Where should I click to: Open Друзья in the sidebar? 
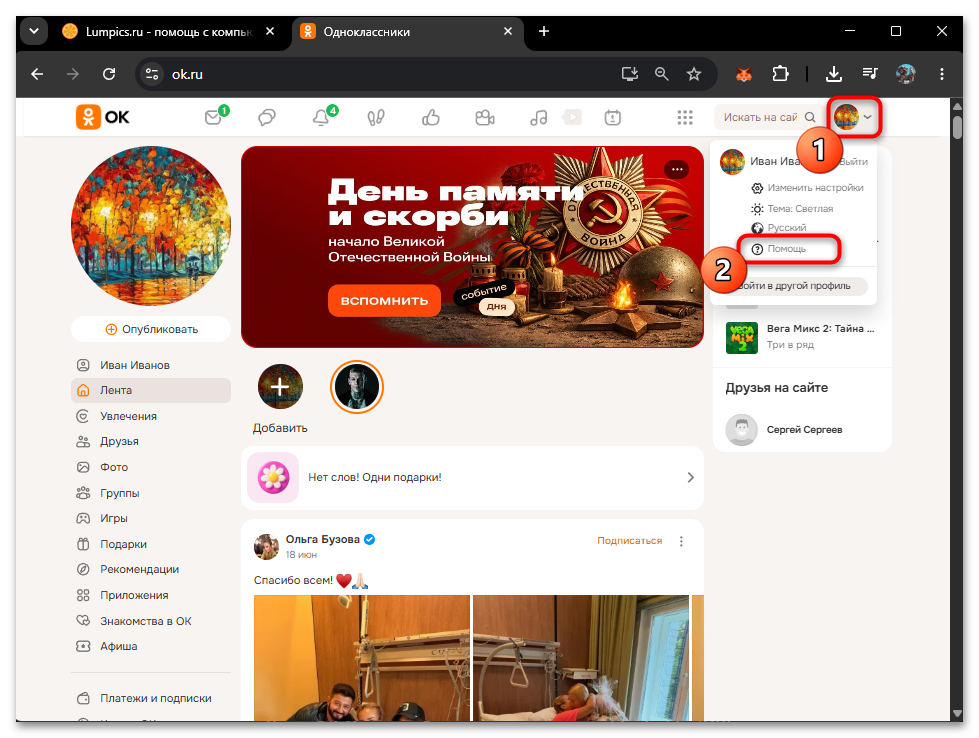coord(119,441)
